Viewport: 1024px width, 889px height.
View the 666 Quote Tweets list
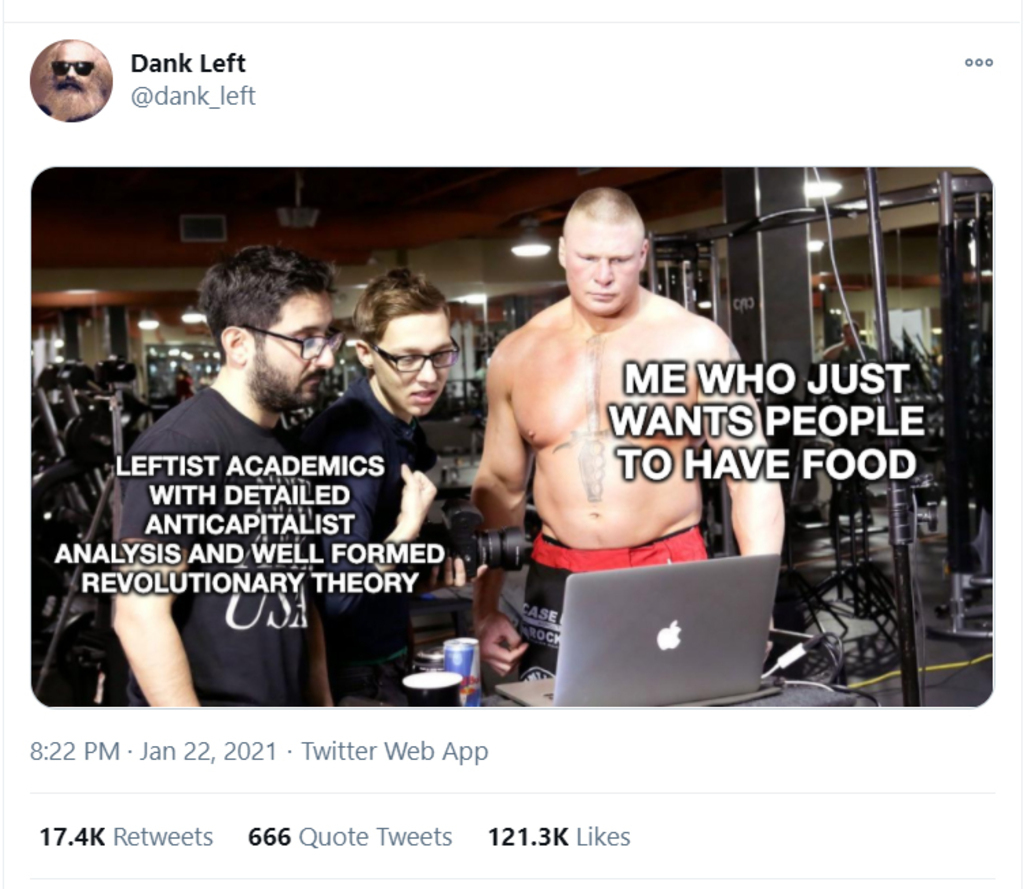click(350, 837)
